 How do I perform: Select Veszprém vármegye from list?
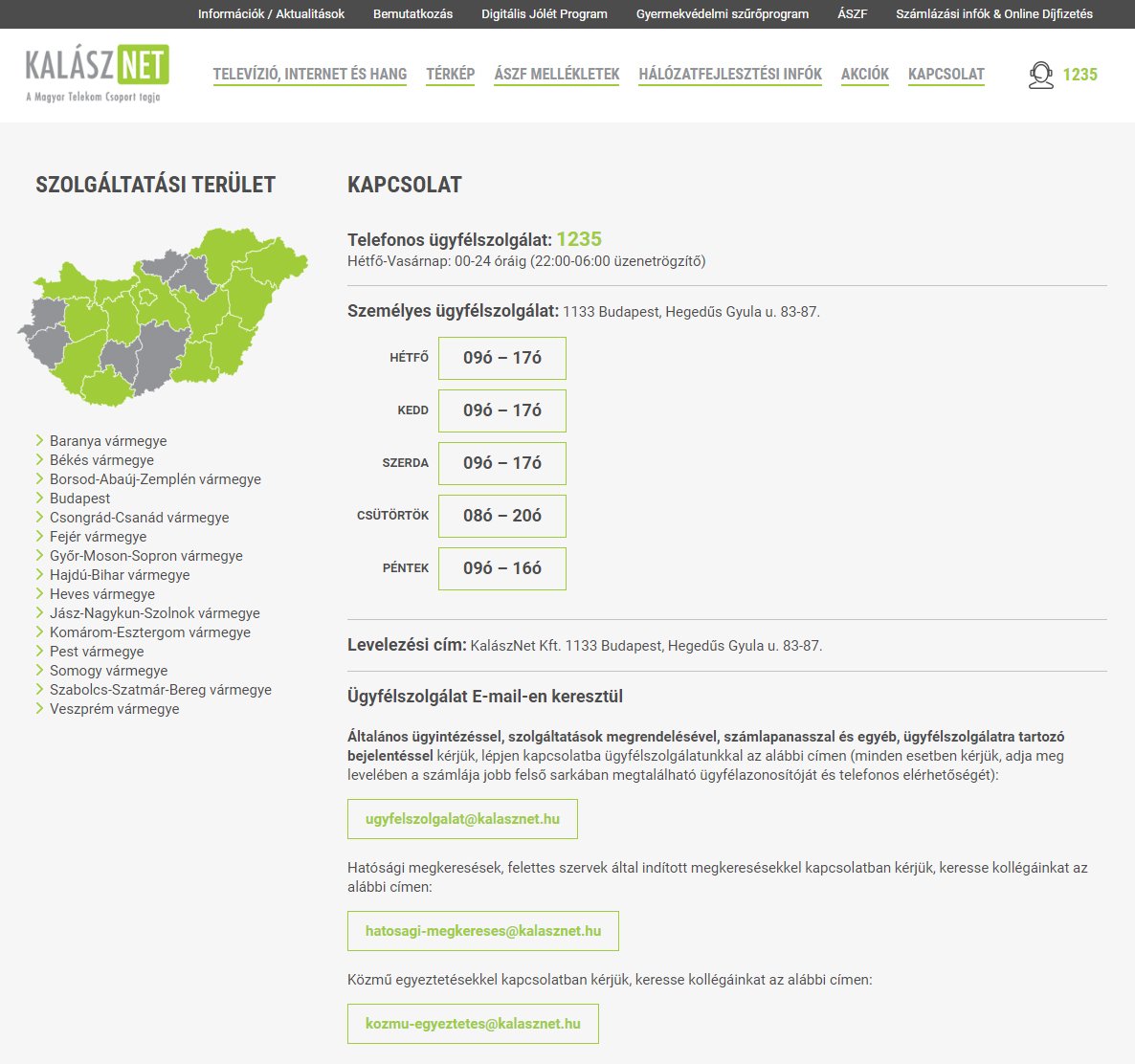115,709
